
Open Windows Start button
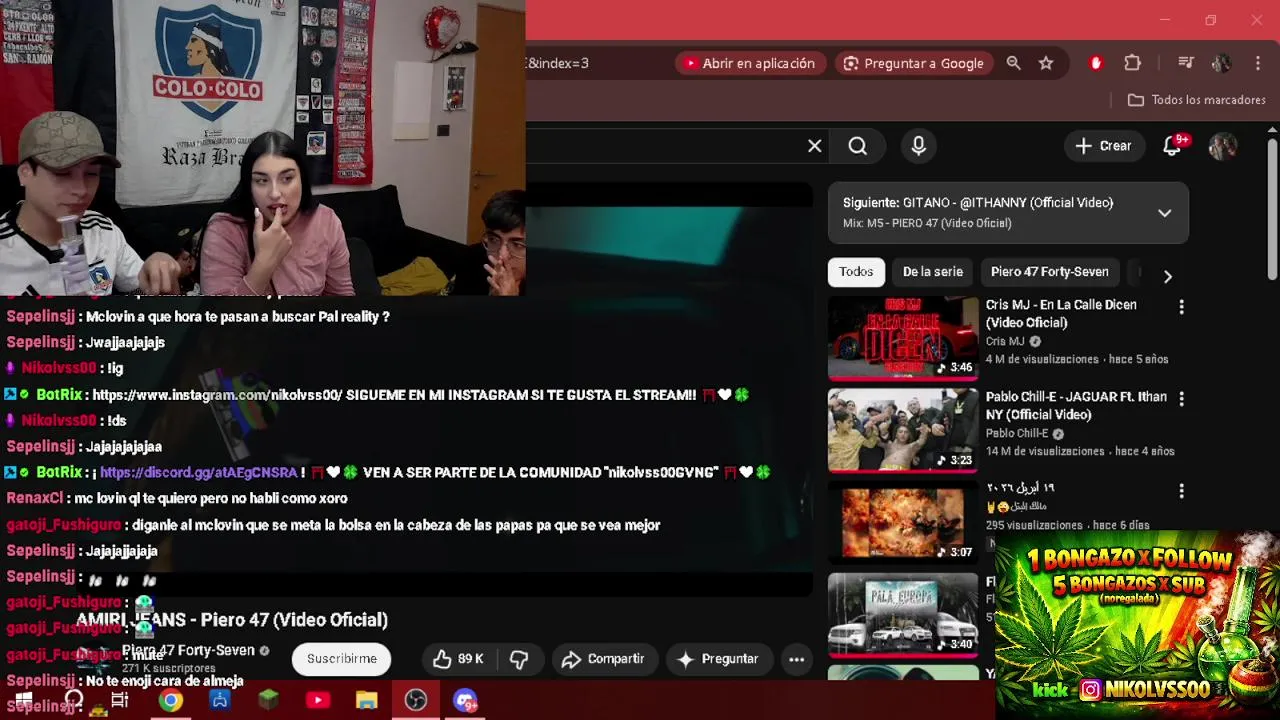click(24, 700)
